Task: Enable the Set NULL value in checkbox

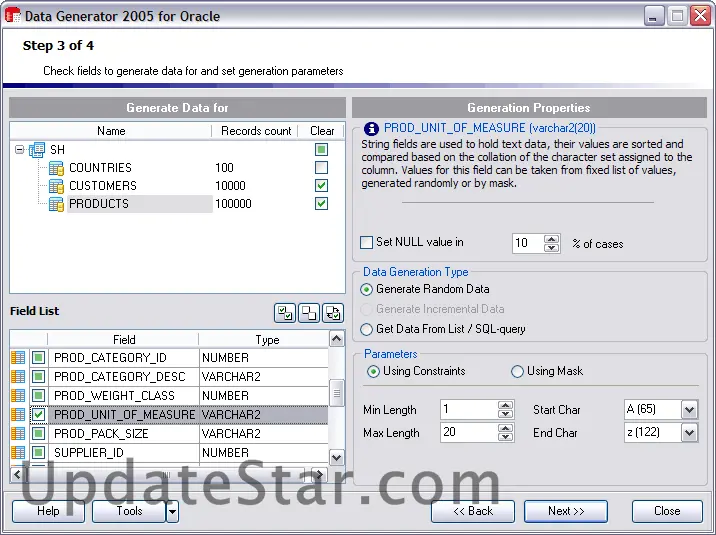Action: tap(366, 242)
